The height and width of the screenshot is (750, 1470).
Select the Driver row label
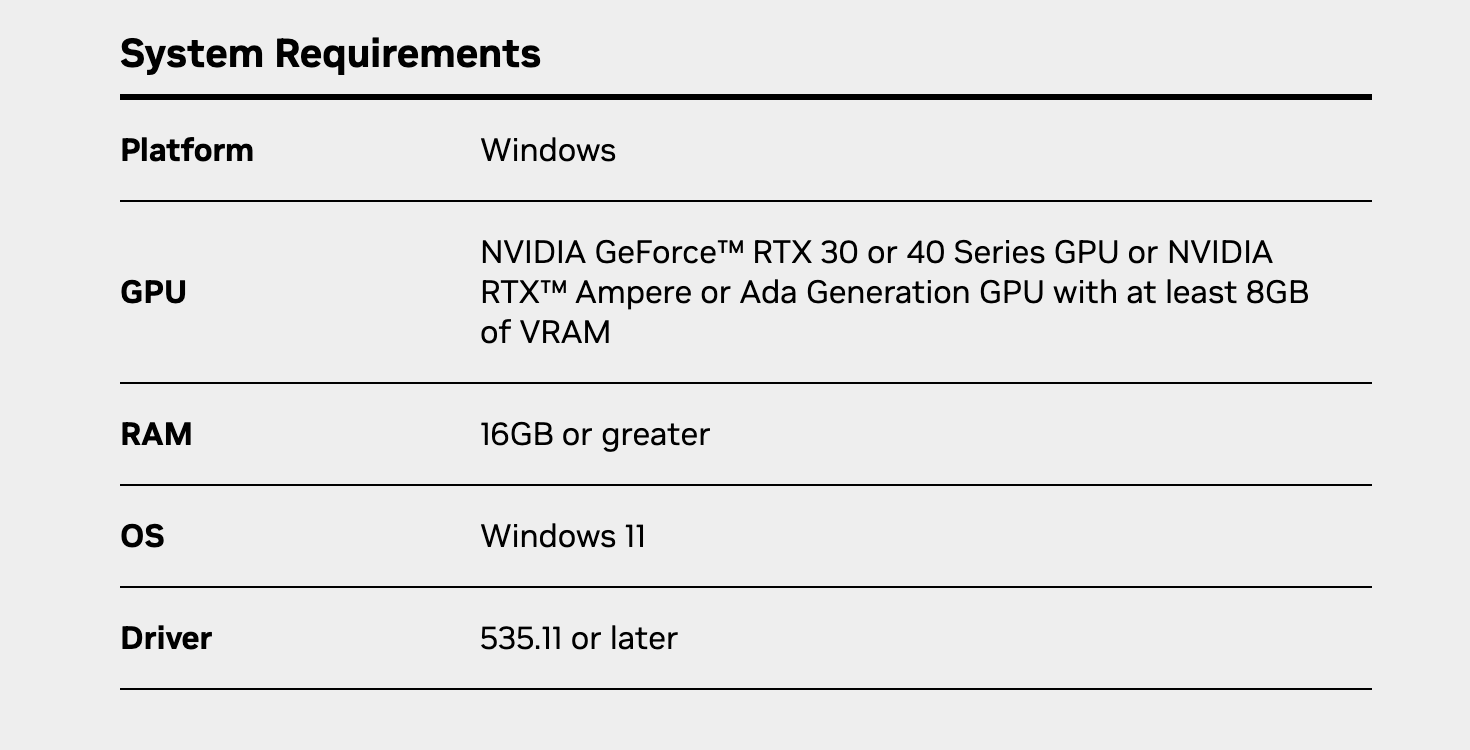click(166, 638)
